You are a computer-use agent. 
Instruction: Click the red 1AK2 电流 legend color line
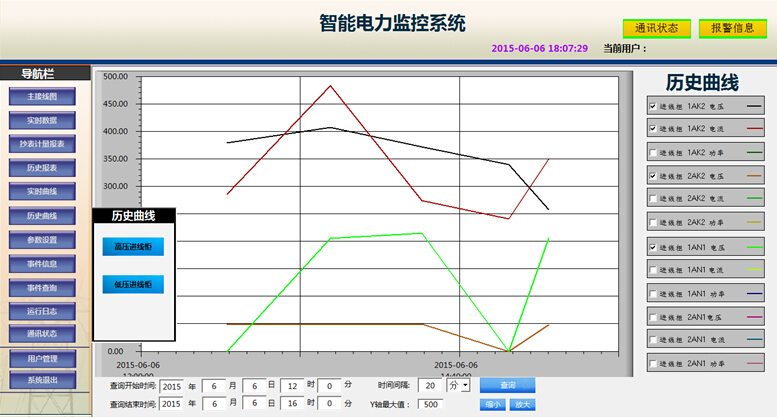point(754,129)
